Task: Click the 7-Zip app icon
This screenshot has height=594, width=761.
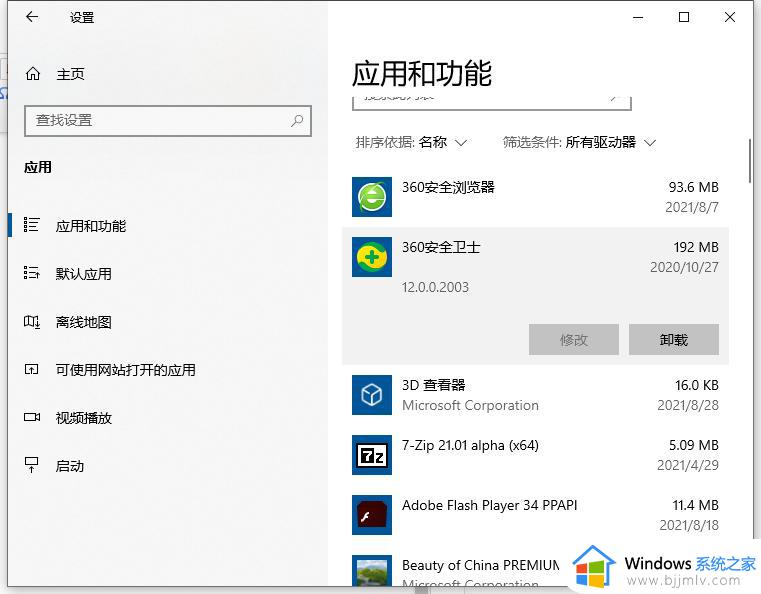Action: 372,455
